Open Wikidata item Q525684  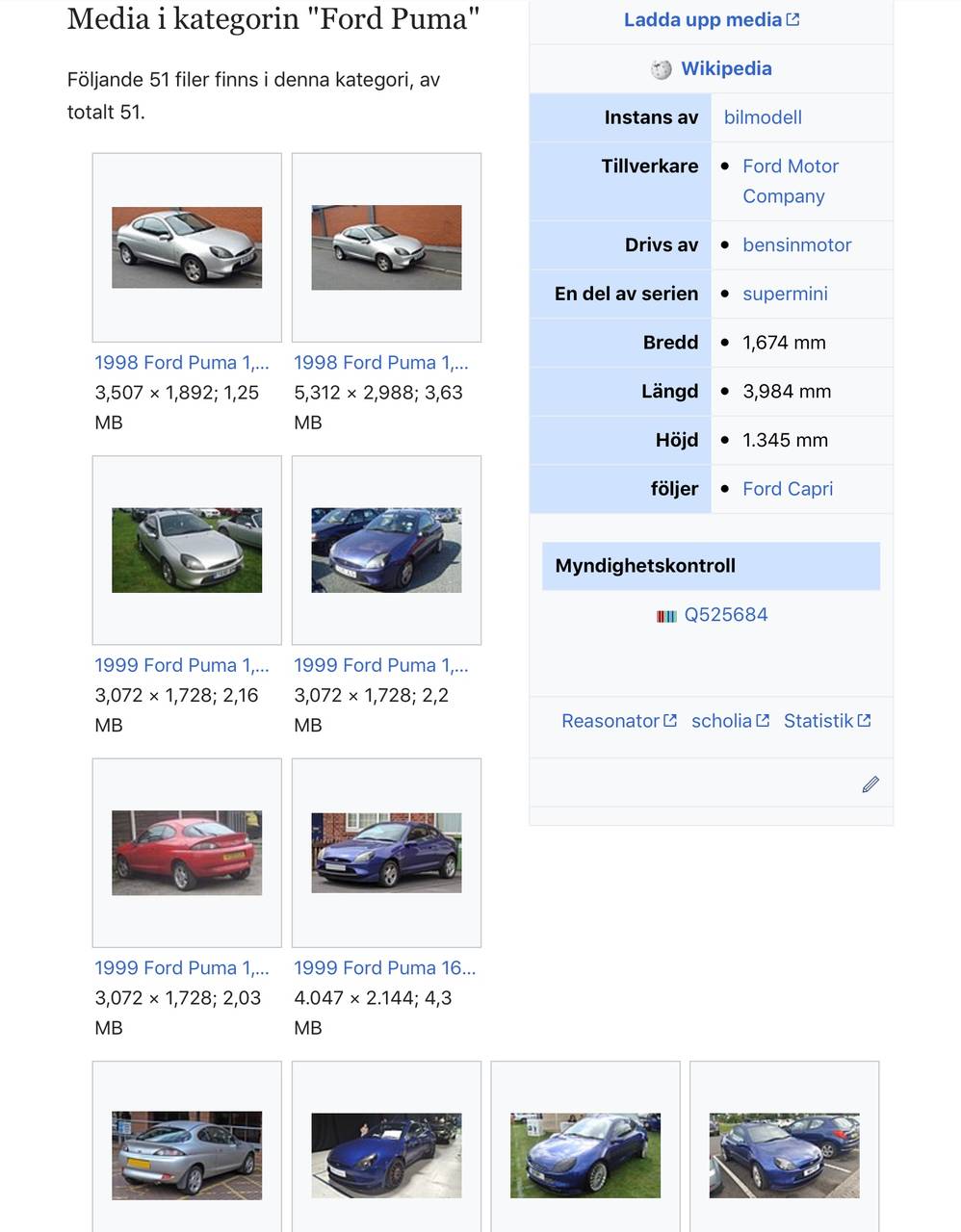click(726, 615)
